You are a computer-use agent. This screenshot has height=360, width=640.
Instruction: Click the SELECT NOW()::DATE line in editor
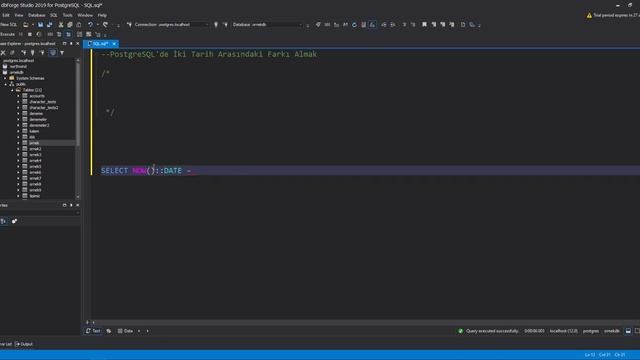pos(146,171)
